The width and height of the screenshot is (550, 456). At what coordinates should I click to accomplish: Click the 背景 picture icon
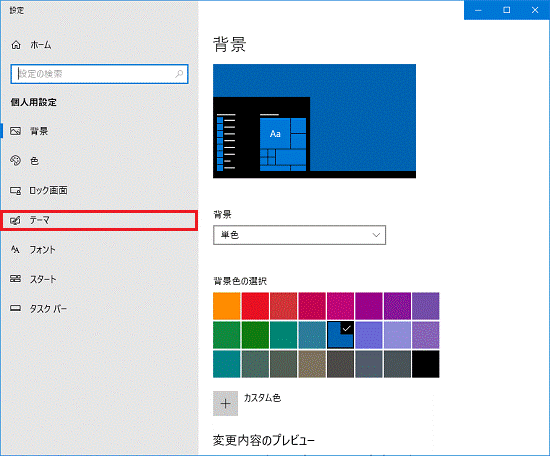pos(15,131)
